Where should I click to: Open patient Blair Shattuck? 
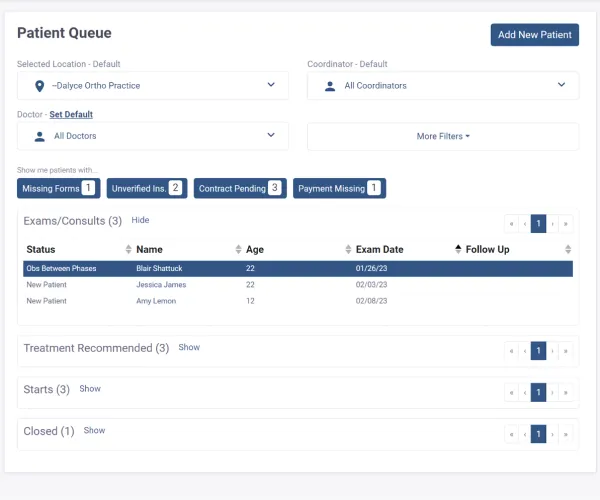[159, 269]
